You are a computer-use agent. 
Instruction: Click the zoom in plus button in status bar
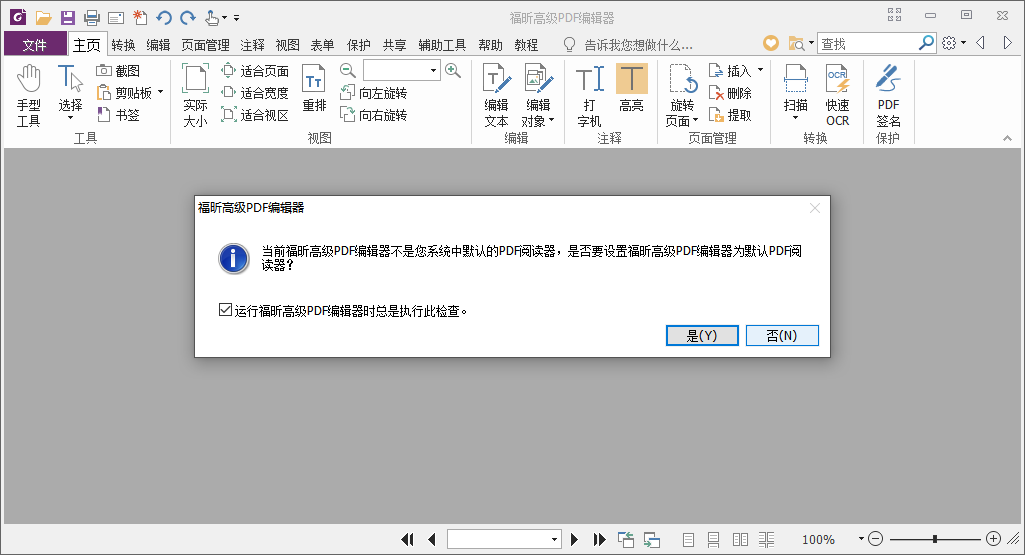tap(993, 539)
